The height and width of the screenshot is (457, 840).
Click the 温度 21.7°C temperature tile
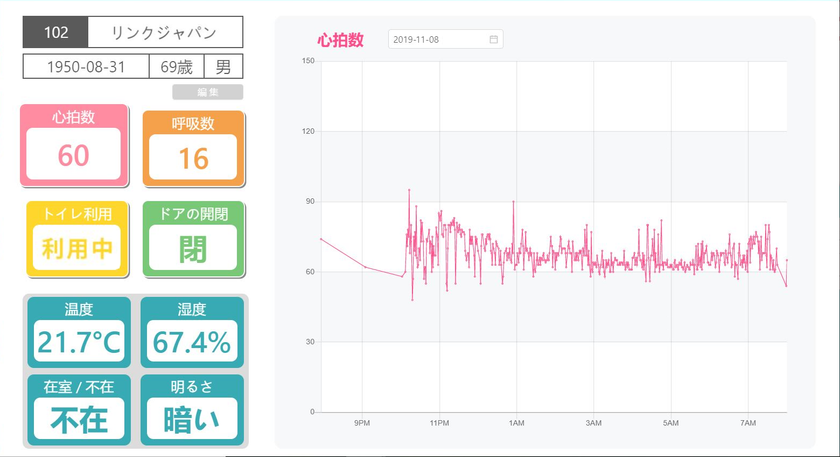[x=79, y=332]
